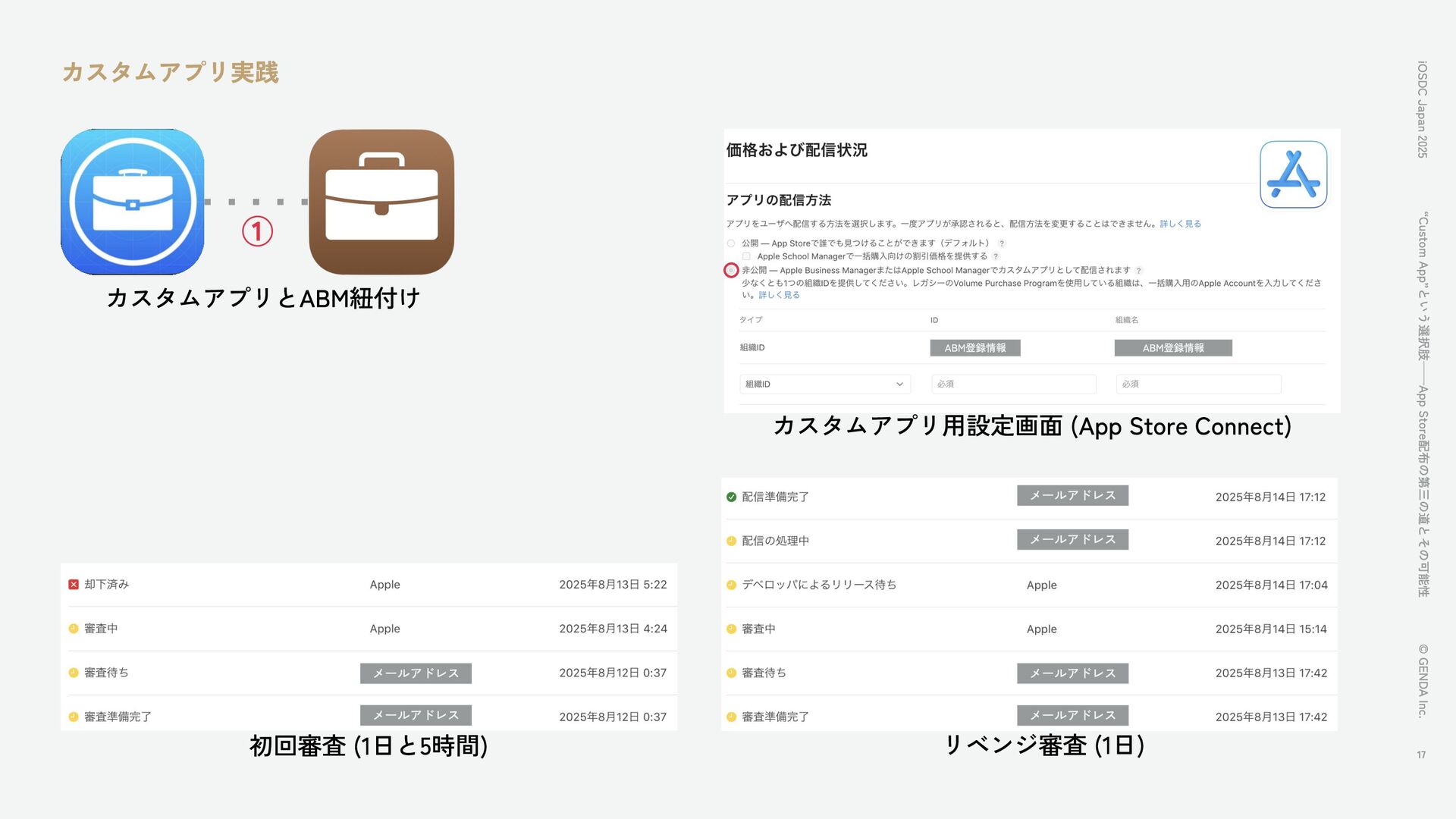The width and height of the screenshot is (1456, 819).
Task: Click yellow icon of 審査準備完了 row dated 8月13日 17:42
Action: pyautogui.click(x=731, y=717)
